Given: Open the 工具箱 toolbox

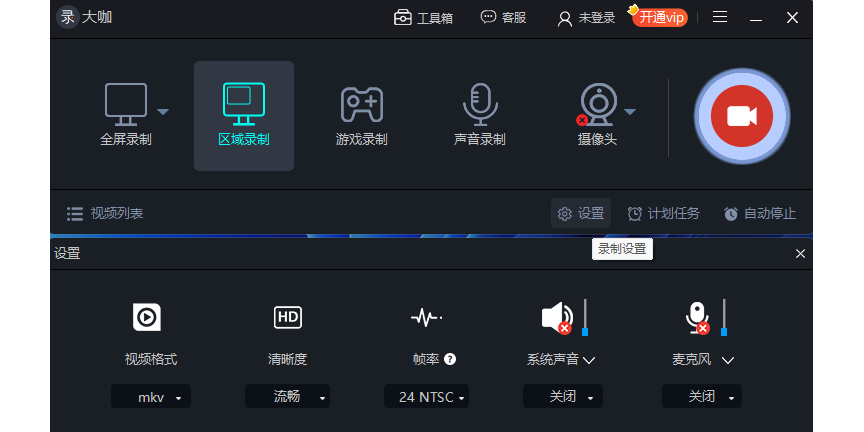Looking at the screenshot, I should [423, 18].
